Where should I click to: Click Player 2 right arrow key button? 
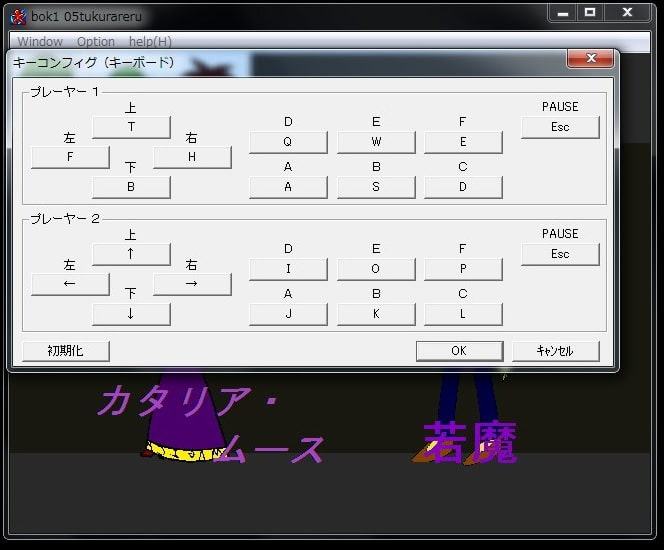click(192, 284)
